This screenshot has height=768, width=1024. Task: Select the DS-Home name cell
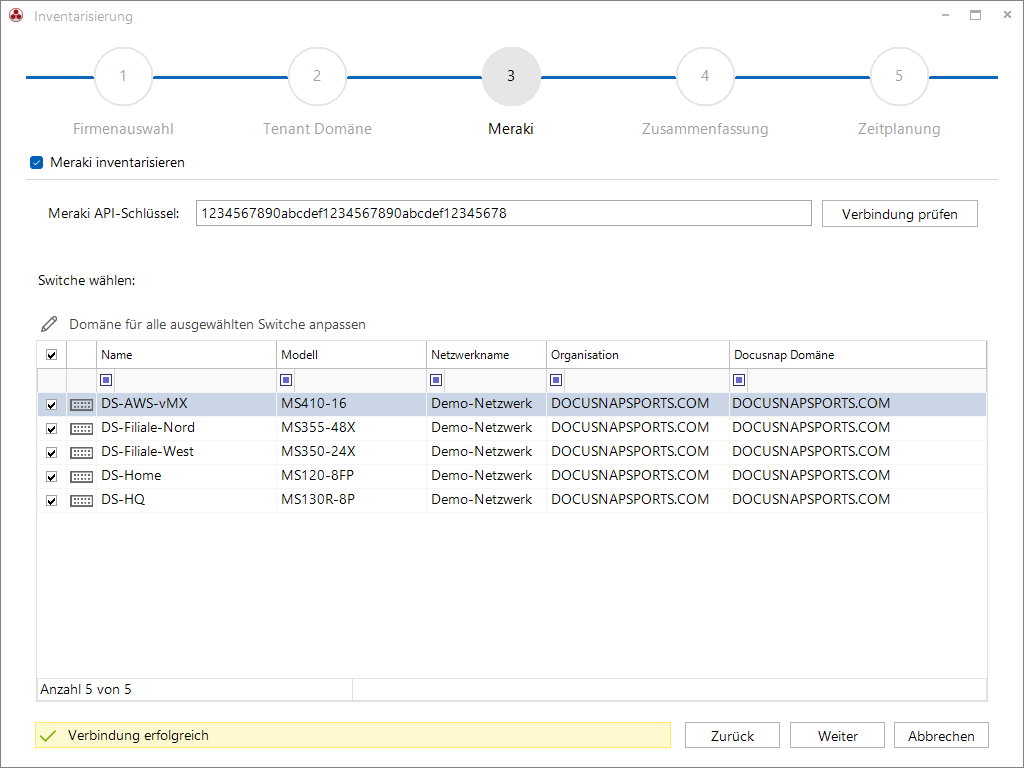click(x=186, y=475)
